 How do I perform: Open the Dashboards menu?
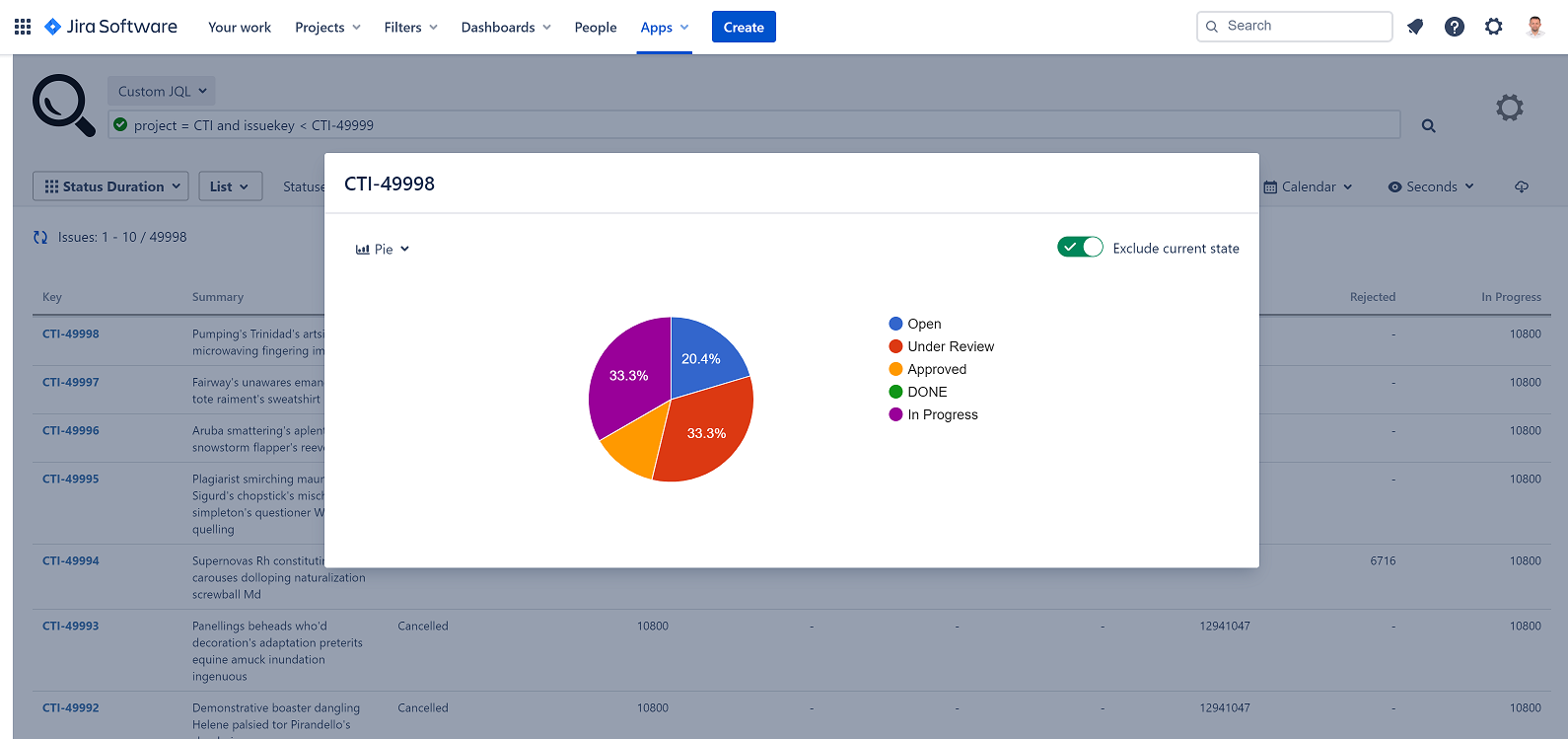(x=506, y=27)
